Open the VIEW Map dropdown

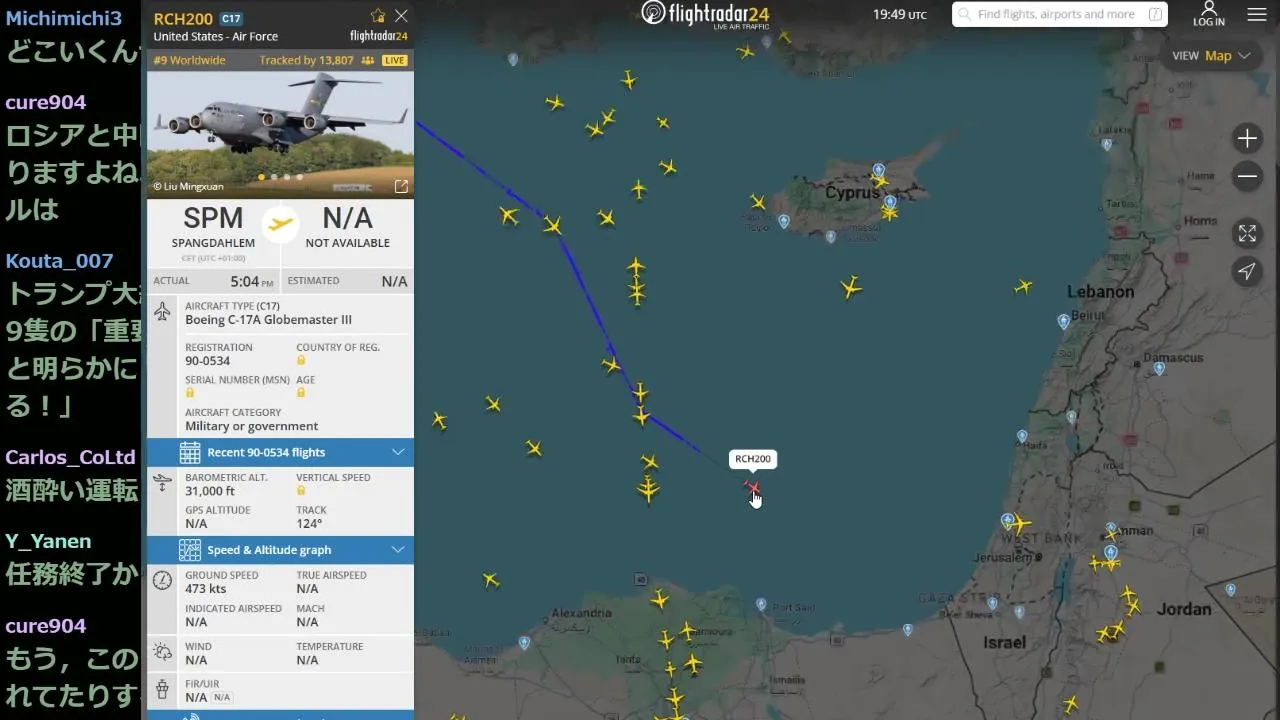click(1211, 56)
